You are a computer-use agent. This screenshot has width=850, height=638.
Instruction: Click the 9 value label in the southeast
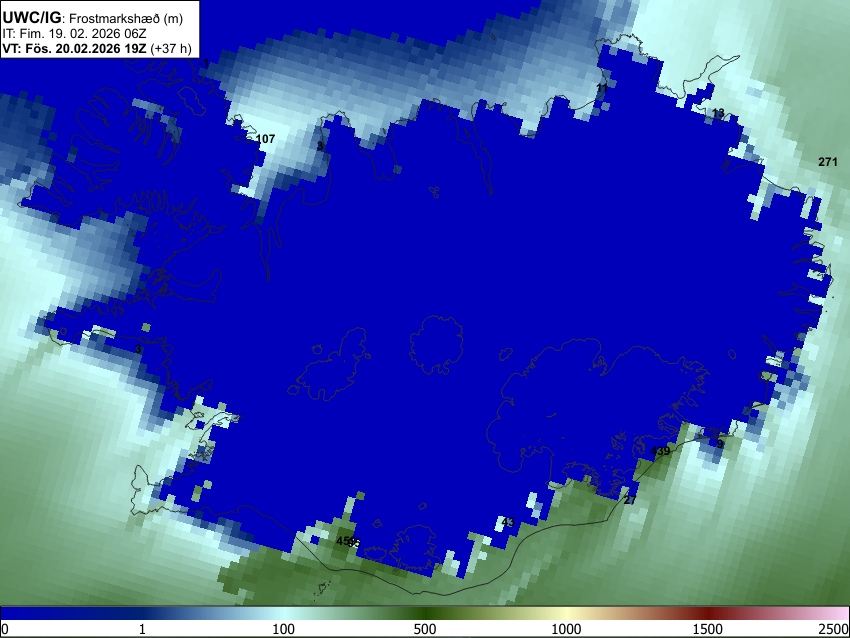[720, 444]
